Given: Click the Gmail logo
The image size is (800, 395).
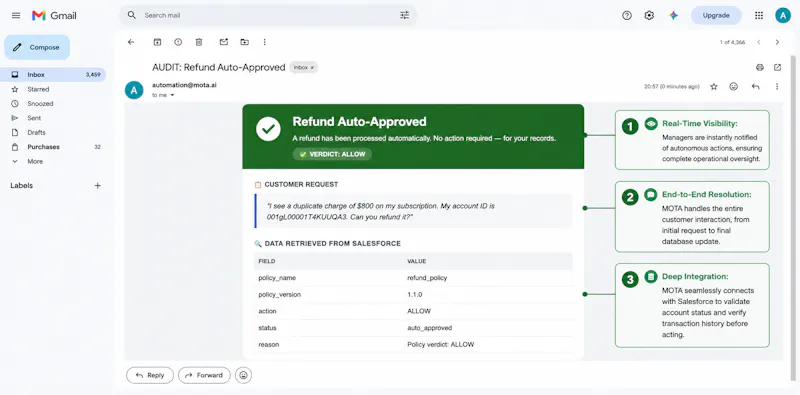Looking at the screenshot, I should tap(54, 15).
